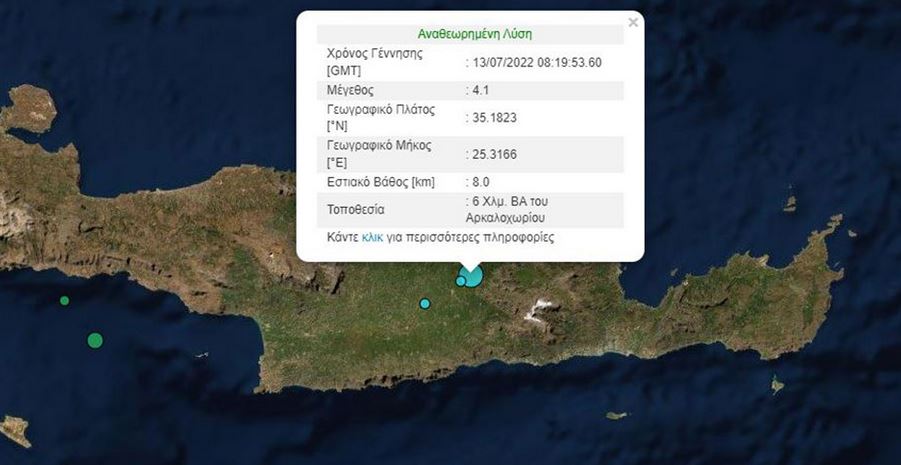Click the origin time value 13/07/2022 08:19:53.60
This screenshot has width=901, height=465.
click(x=537, y=63)
